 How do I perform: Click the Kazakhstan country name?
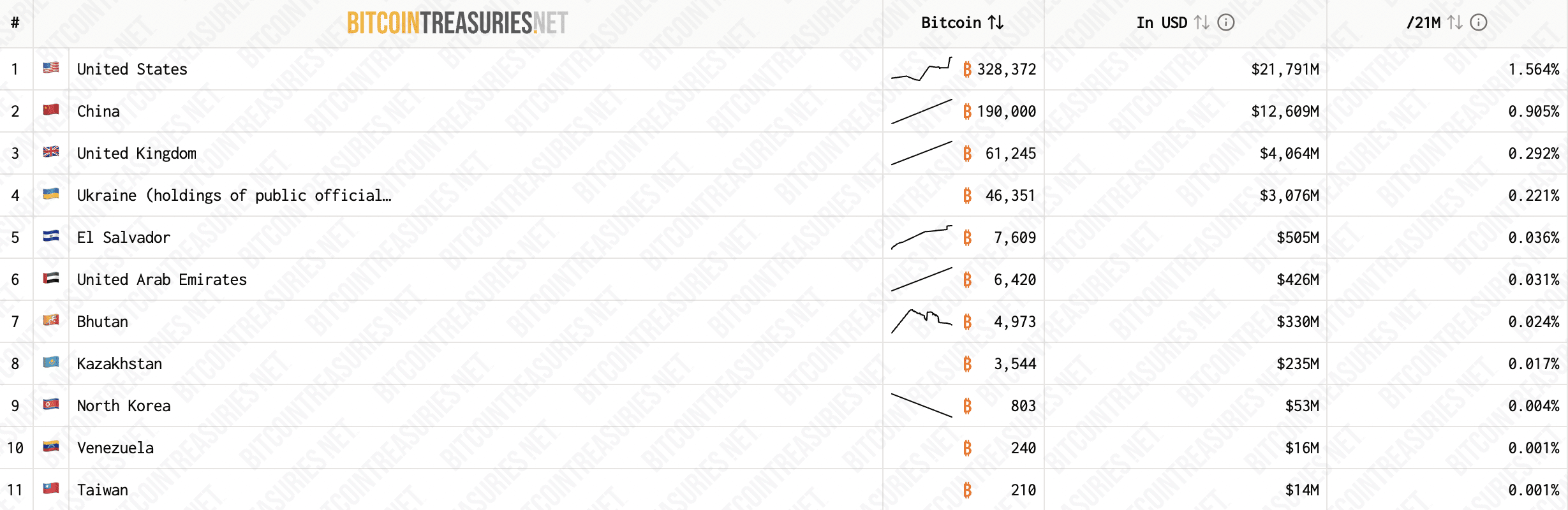coord(119,363)
